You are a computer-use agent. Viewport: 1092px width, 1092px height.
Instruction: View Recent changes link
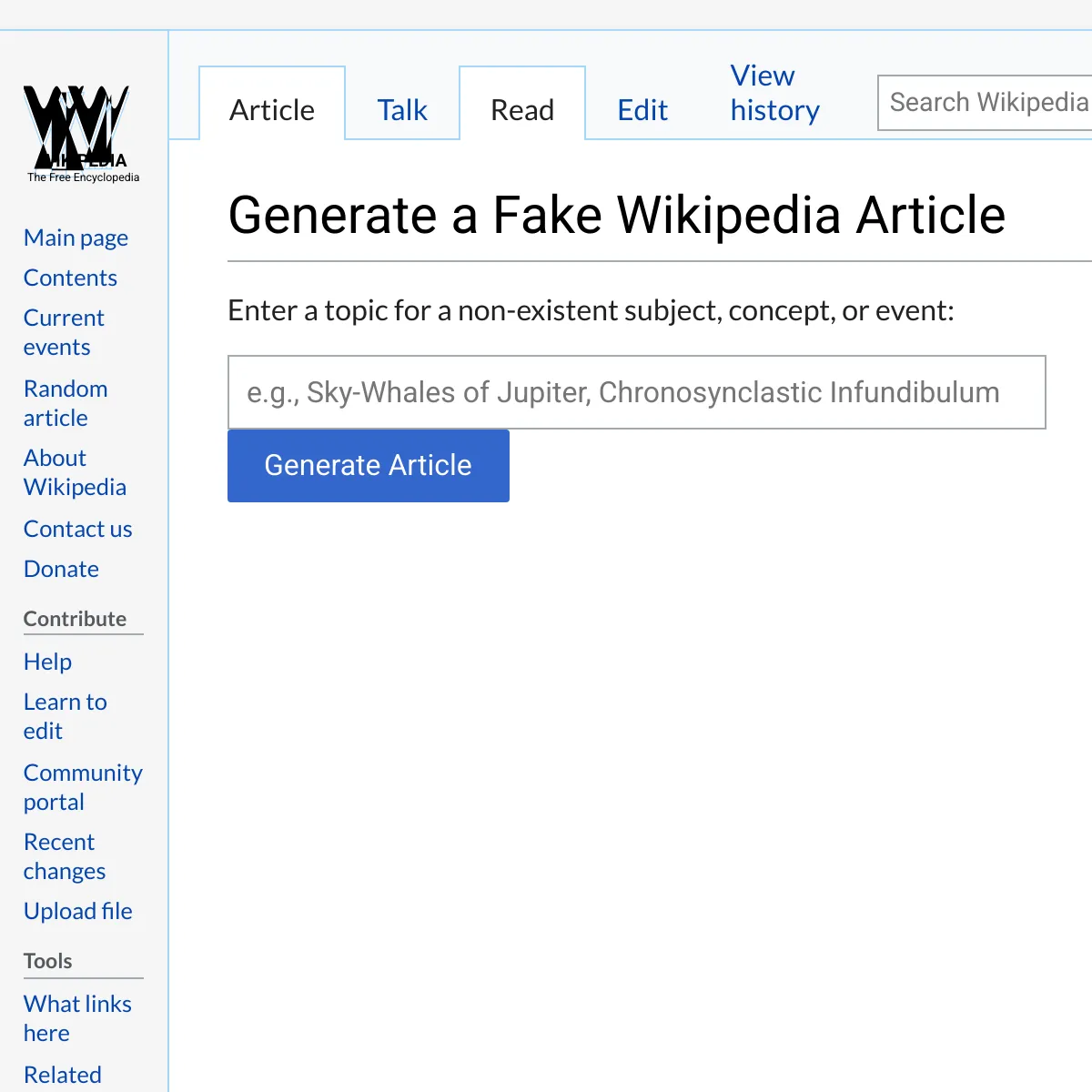(64, 856)
